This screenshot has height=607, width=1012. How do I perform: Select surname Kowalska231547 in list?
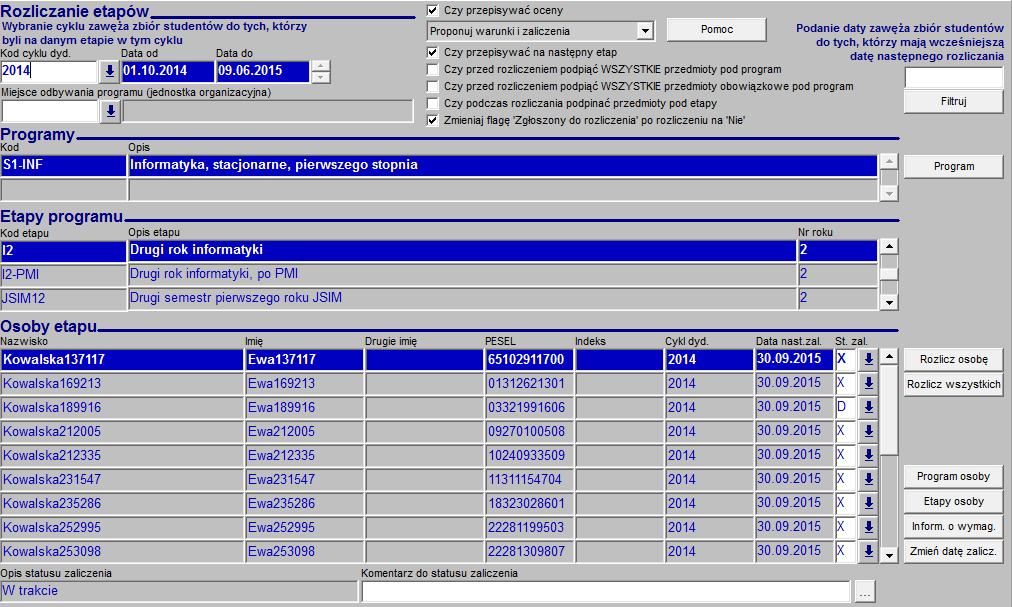122,479
